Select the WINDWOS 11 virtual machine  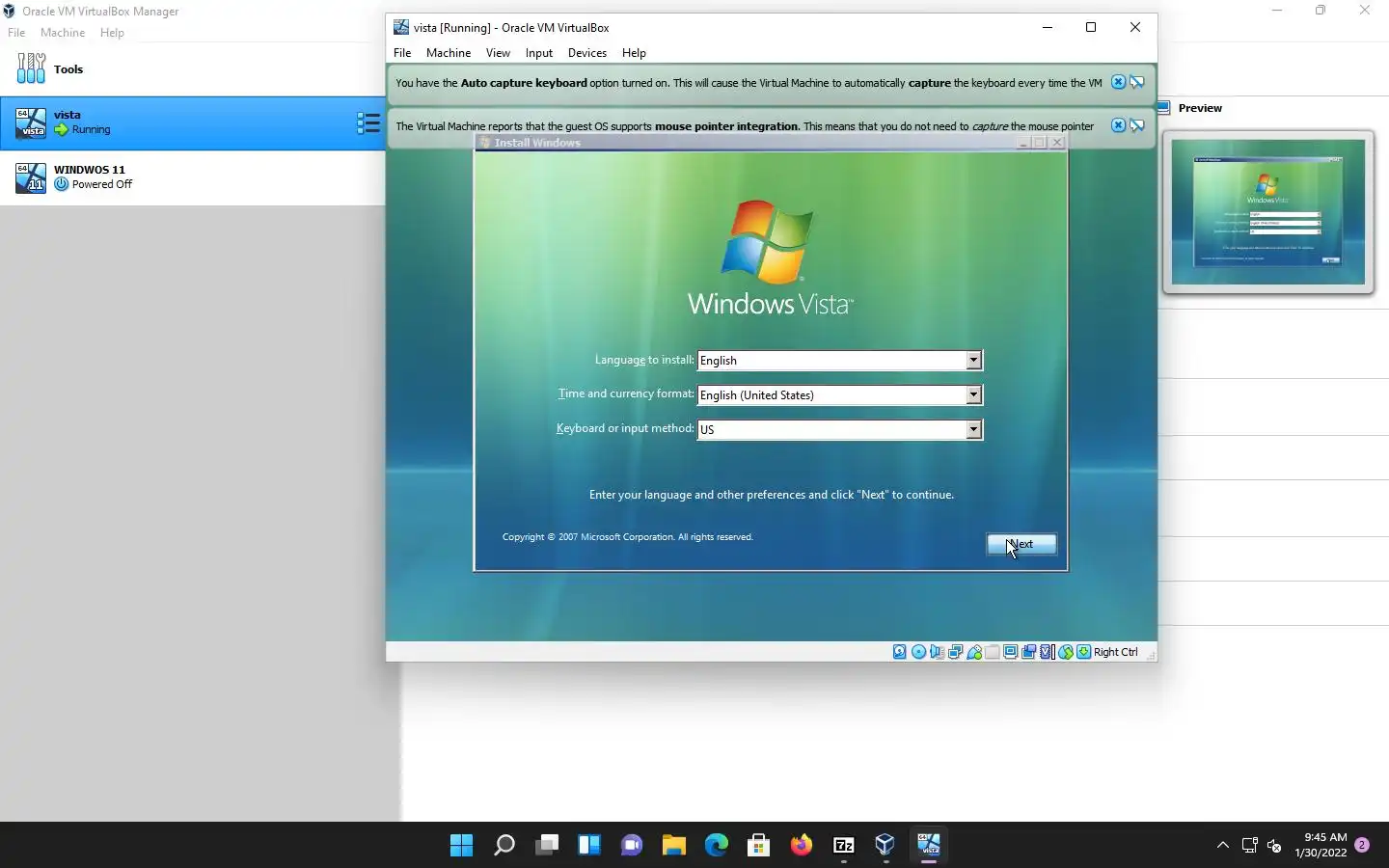(193, 177)
